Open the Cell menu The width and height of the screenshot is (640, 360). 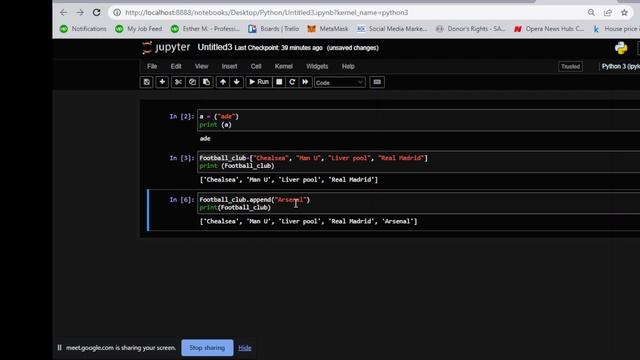point(256,67)
